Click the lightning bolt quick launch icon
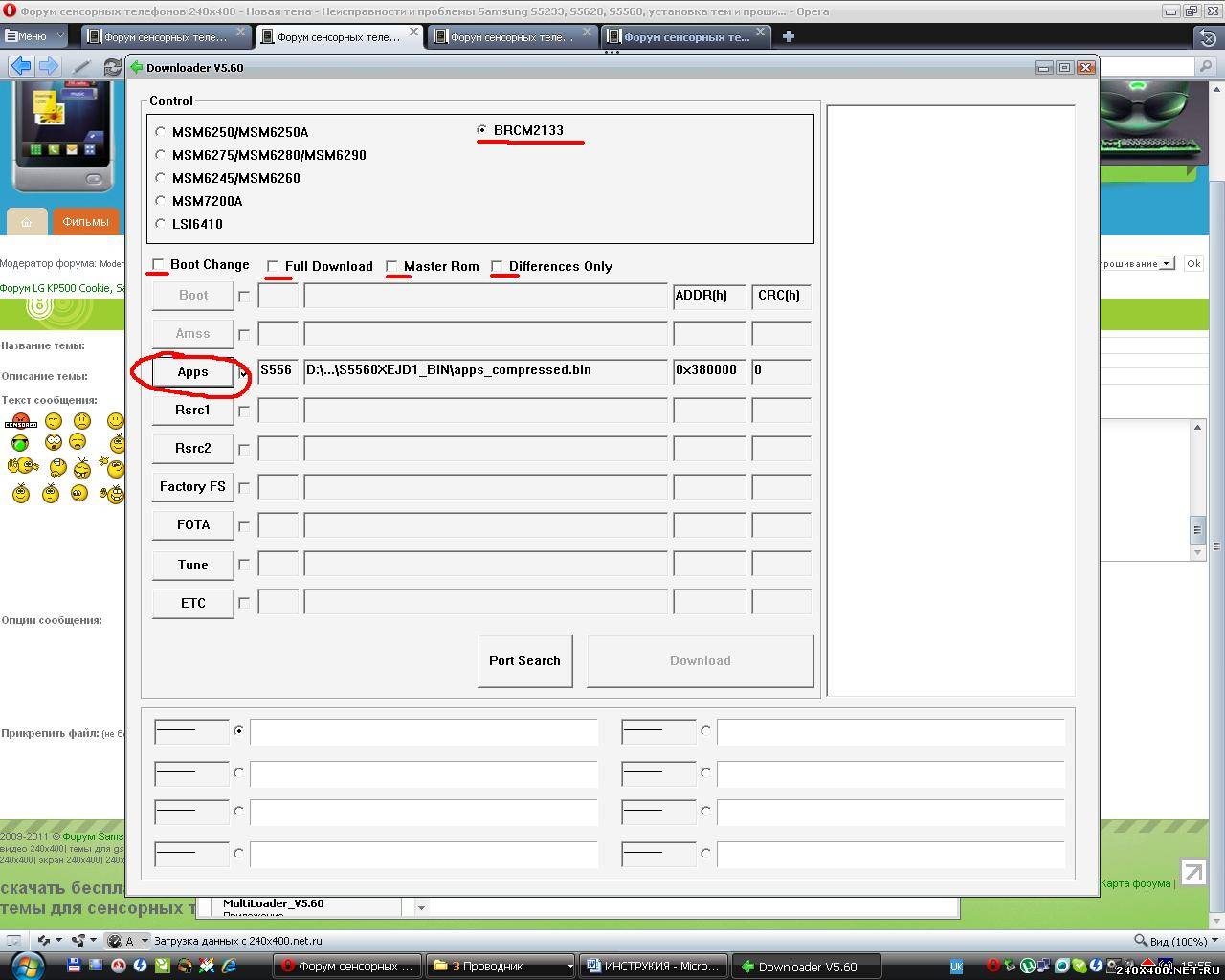The image size is (1225, 980). (x=141, y=966)
